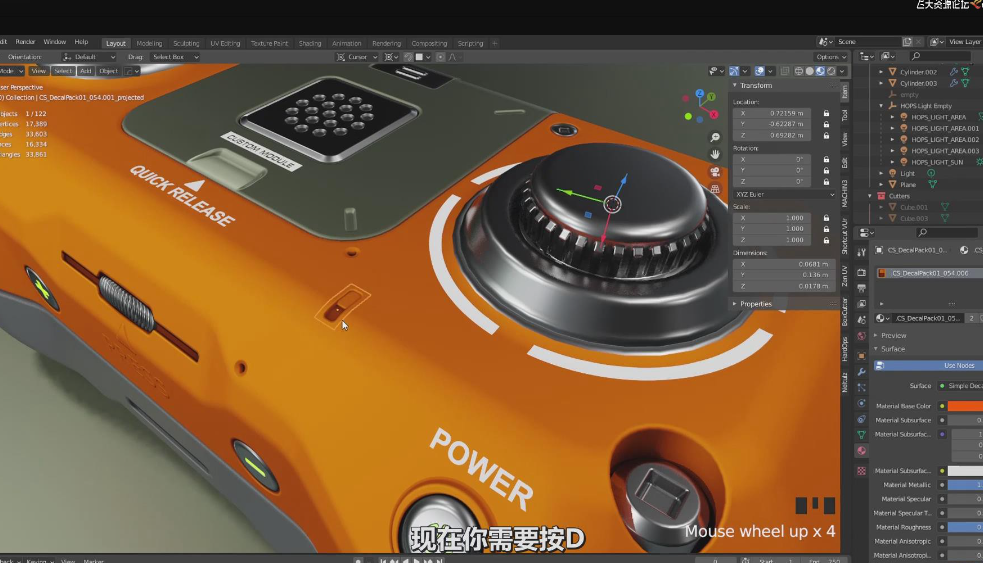The width and height of the screenshot is (983, 563).
Task: Expand the Preview material panel
Action: pos(893,335)
